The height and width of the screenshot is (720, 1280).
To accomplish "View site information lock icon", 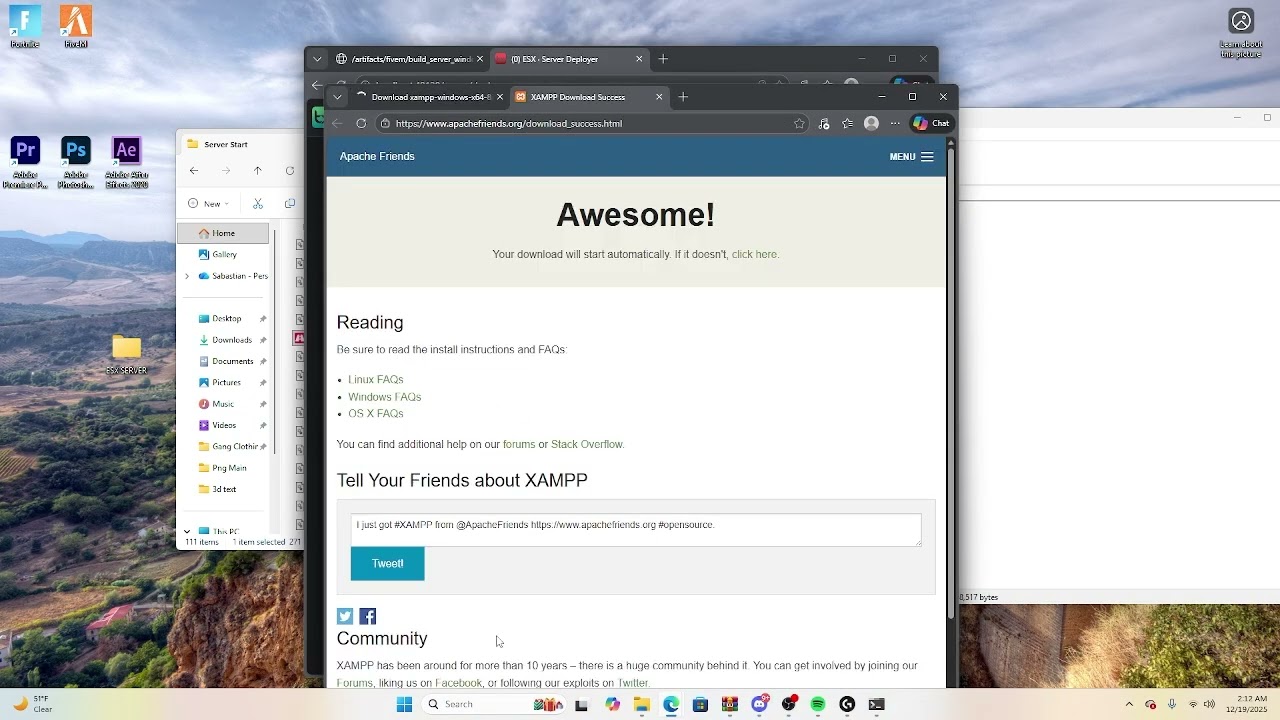I will click(385, 123).
